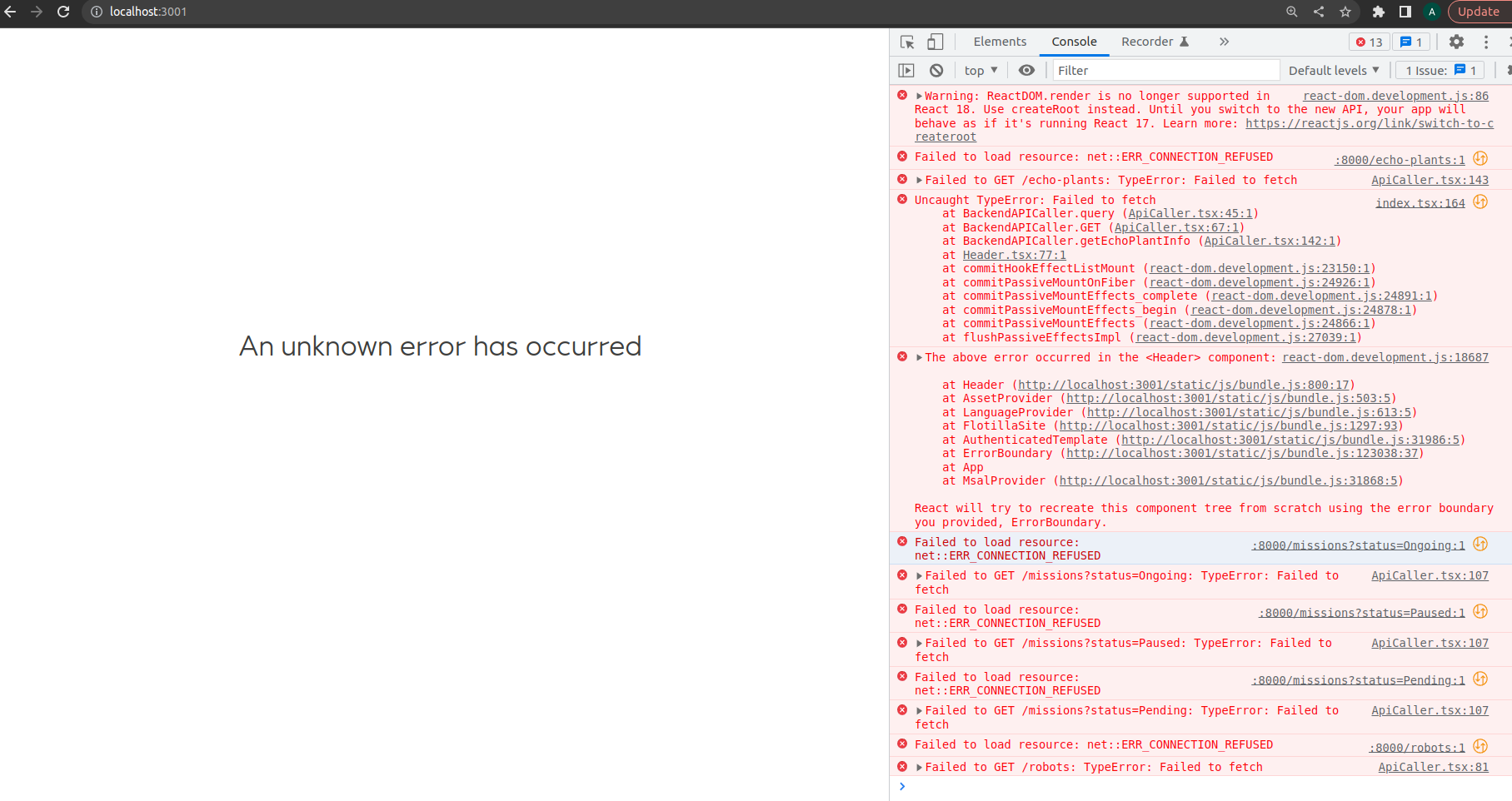Open the Header.tsx:77:1 stack trace link

(x=1014, y=255)
